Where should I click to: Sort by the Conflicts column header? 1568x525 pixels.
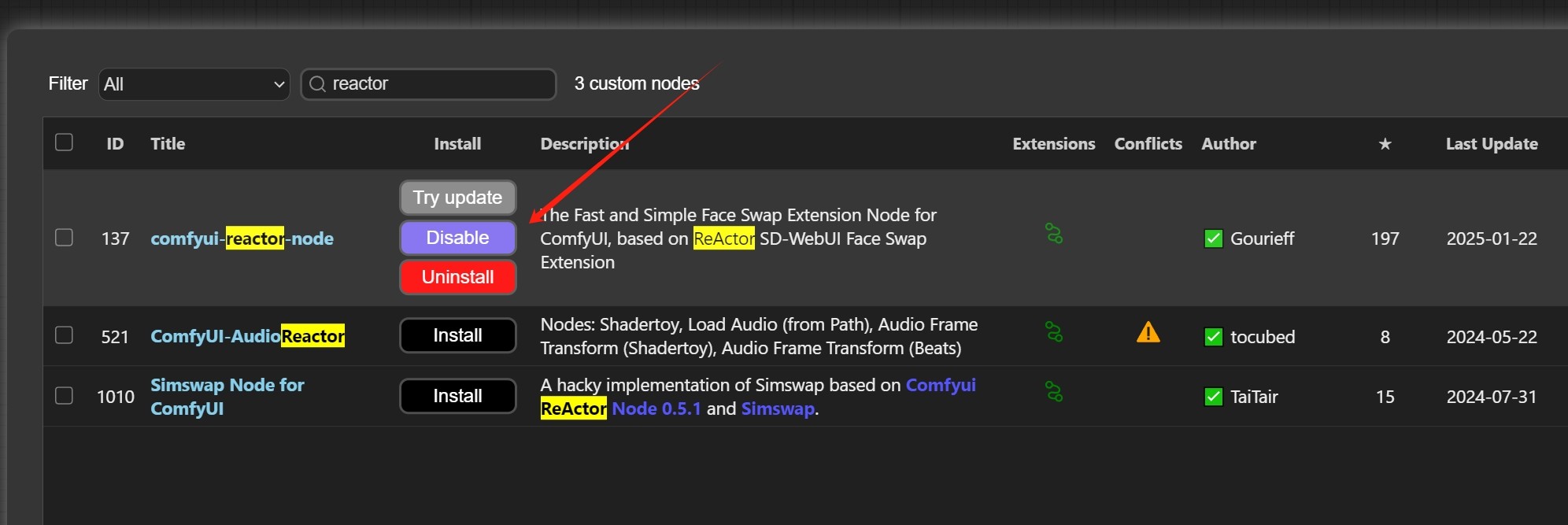[1148, 144]
